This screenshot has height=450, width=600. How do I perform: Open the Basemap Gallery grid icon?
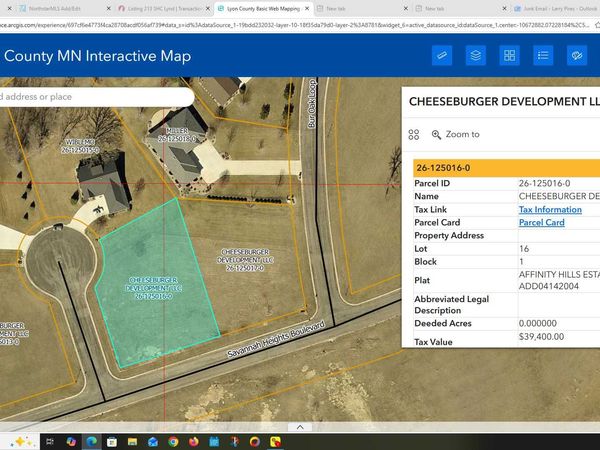tap(510, 56)
